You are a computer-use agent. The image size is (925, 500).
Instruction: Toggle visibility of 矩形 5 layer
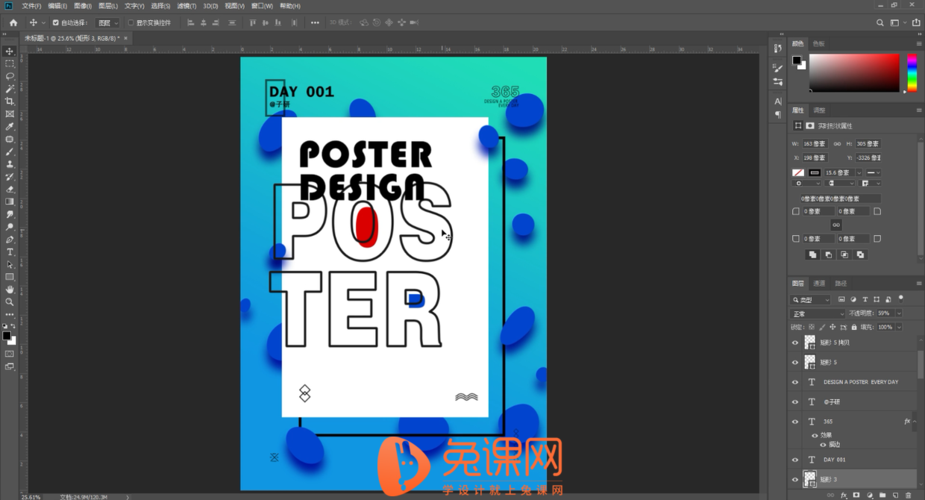click(795, 362)
